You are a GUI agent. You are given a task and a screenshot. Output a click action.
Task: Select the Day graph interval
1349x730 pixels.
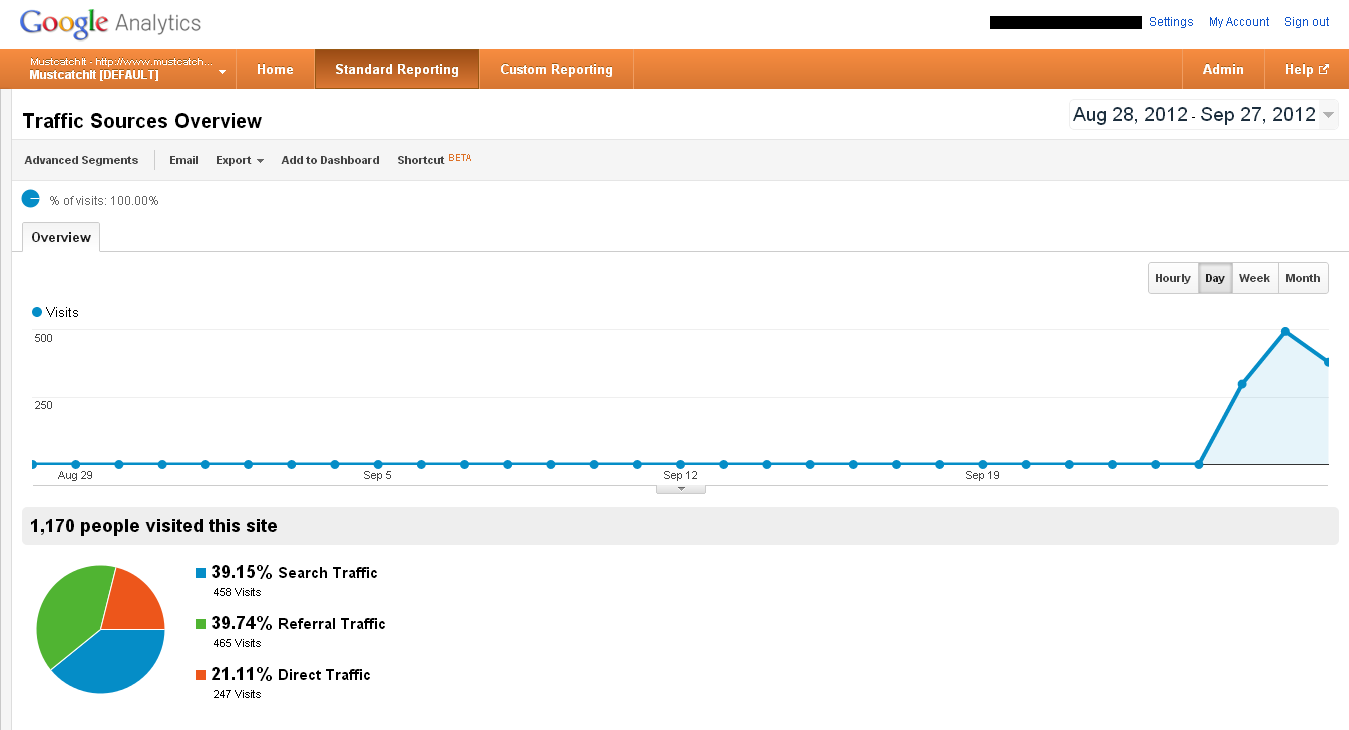[1215, 278]
